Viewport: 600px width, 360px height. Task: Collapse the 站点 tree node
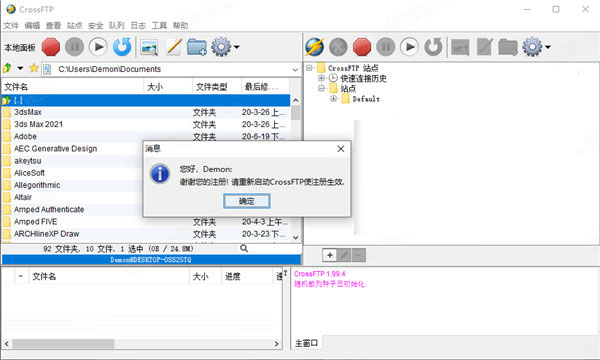click(x=321, y=88)
